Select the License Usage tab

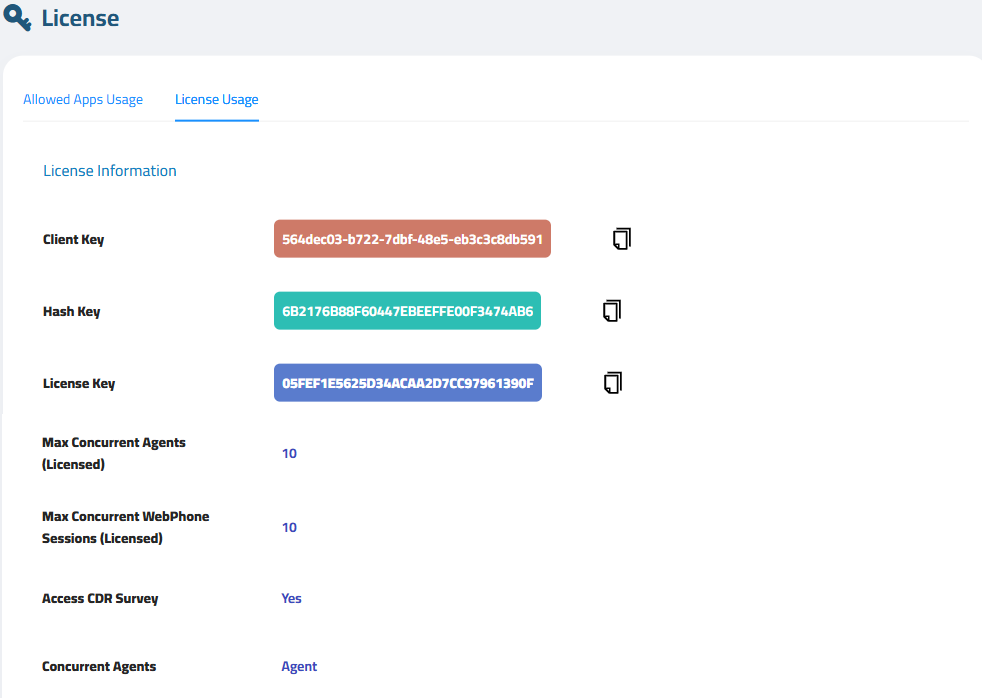[217, 100]
